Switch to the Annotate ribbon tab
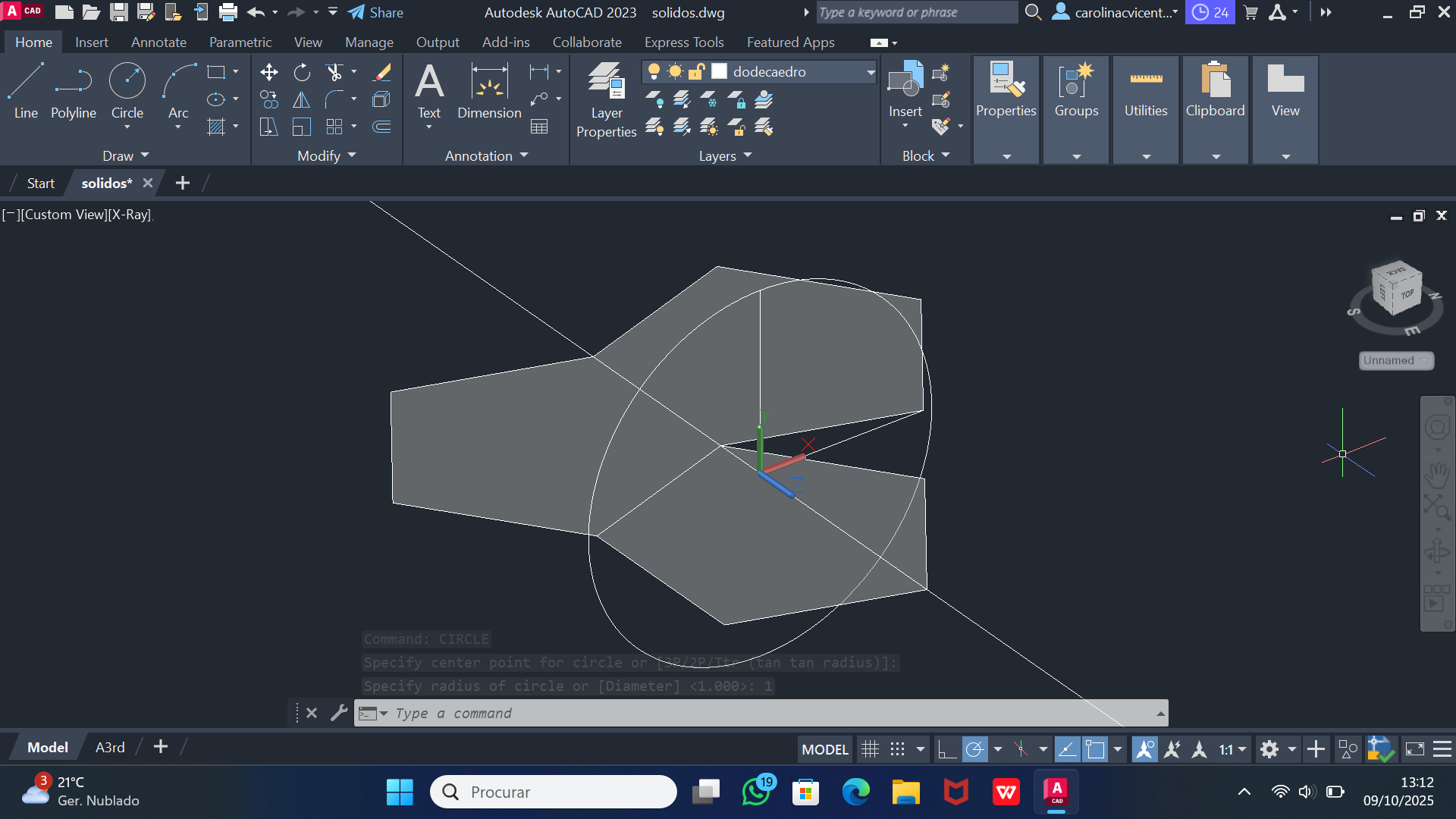Image resolution: width=1456 pixels, height=819 pixels. point(158,42)
